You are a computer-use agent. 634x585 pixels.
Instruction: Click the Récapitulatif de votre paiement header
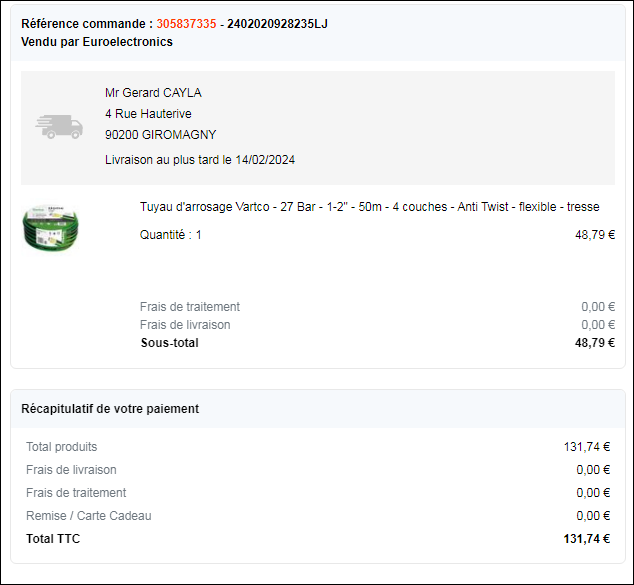point(110,408)
